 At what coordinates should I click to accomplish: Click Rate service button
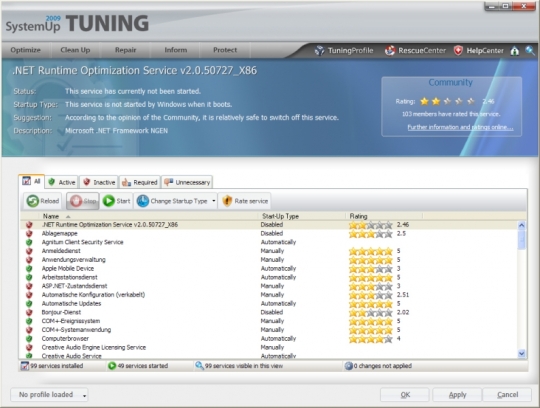click(x=245, y=201)
